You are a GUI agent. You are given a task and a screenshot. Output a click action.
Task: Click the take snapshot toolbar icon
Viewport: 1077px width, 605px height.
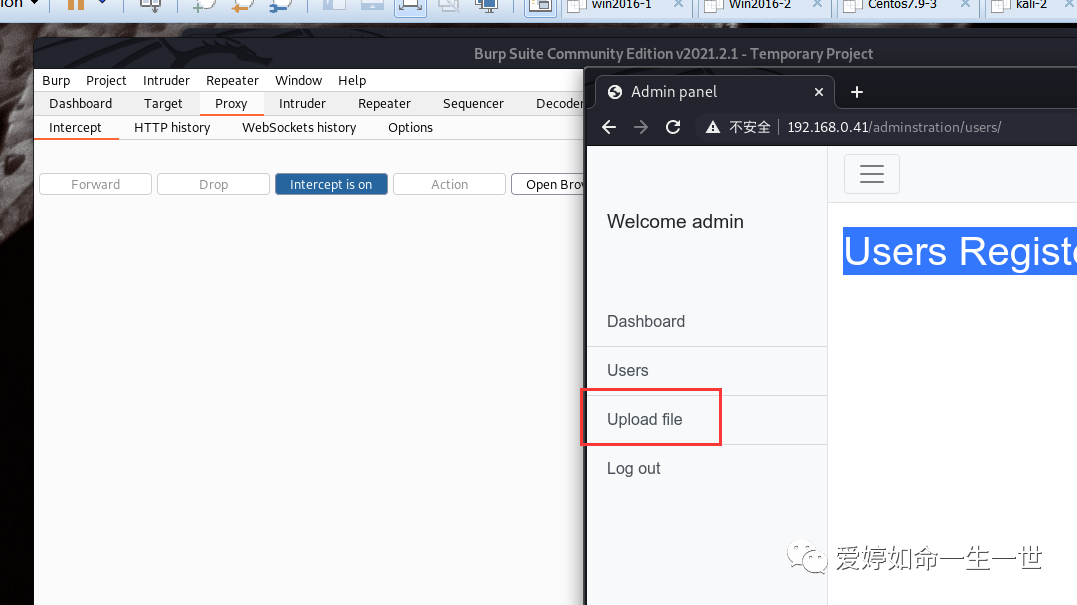(x=203, y=5)
